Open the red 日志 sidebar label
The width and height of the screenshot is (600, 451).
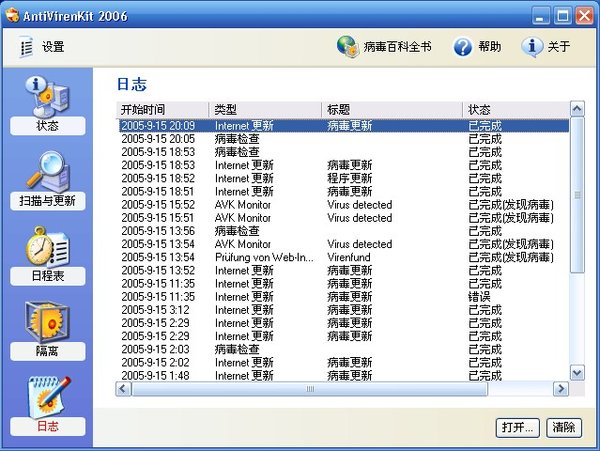[x=48, y=426]
